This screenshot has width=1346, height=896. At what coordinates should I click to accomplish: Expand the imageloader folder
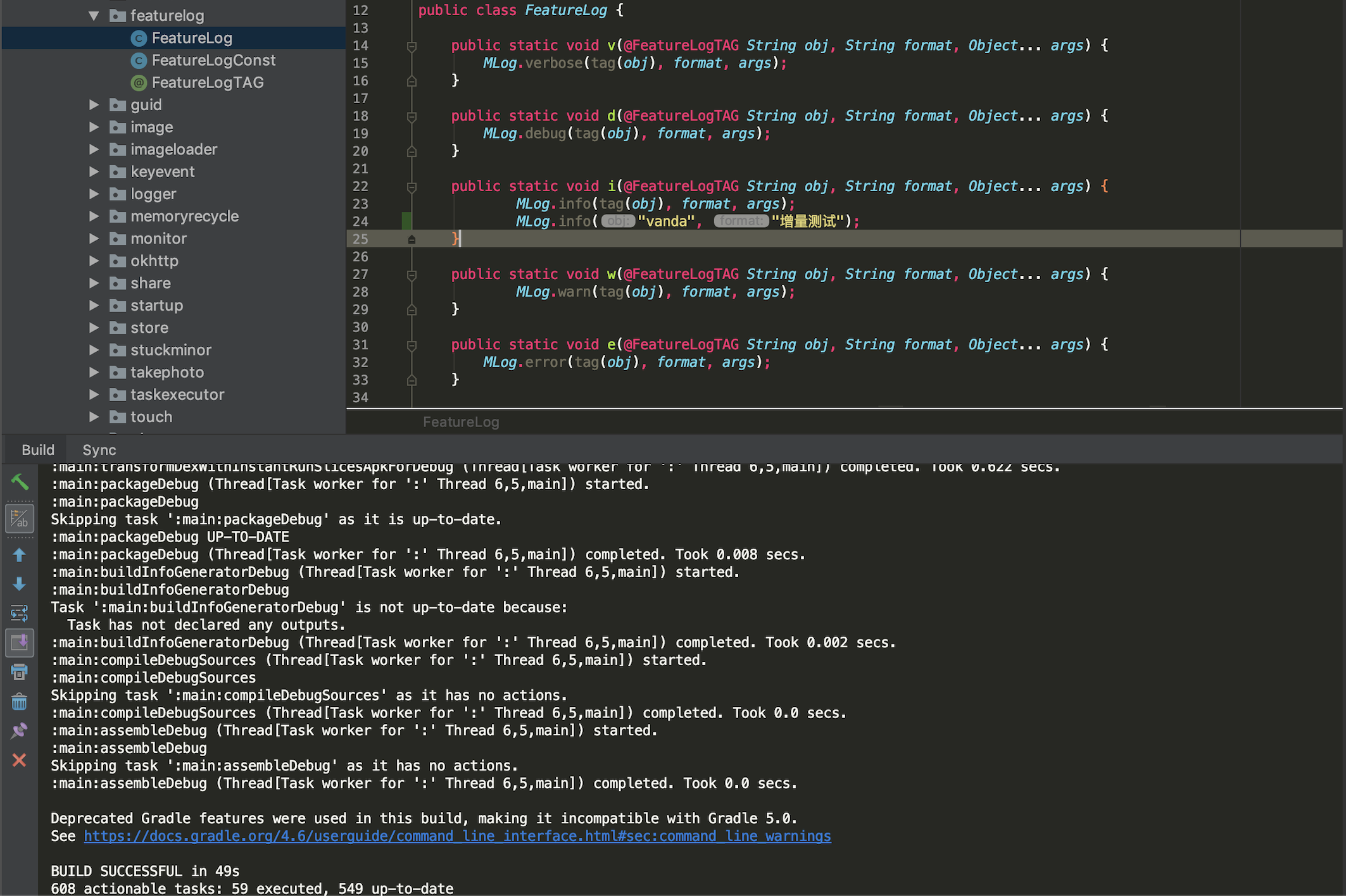(x=94, y=149)
